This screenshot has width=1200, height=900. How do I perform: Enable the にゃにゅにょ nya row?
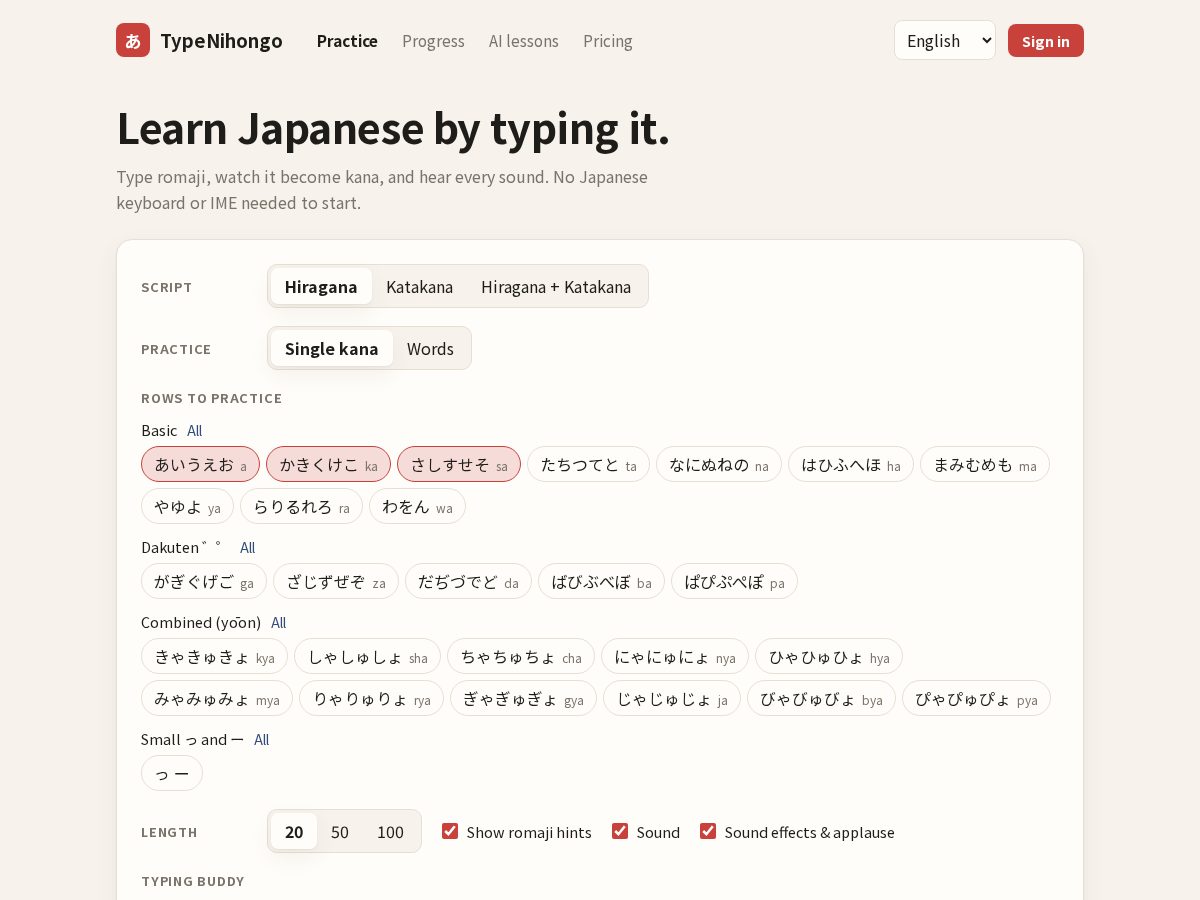click(675, 656)
